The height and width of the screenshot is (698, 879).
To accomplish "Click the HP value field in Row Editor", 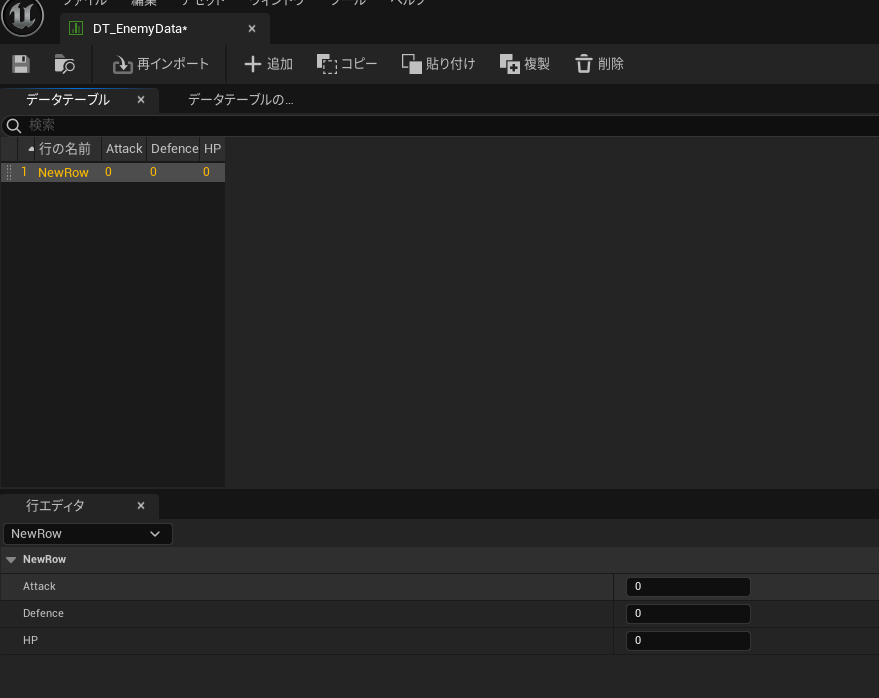I will click(688, 640).
